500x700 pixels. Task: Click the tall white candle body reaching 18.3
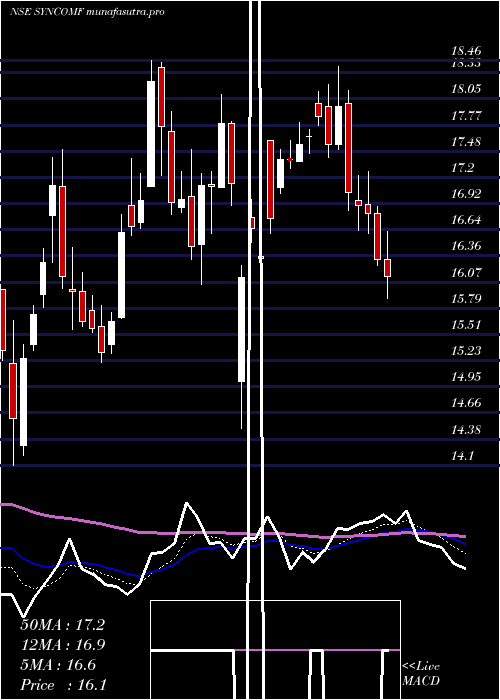[x=151, y=134]
